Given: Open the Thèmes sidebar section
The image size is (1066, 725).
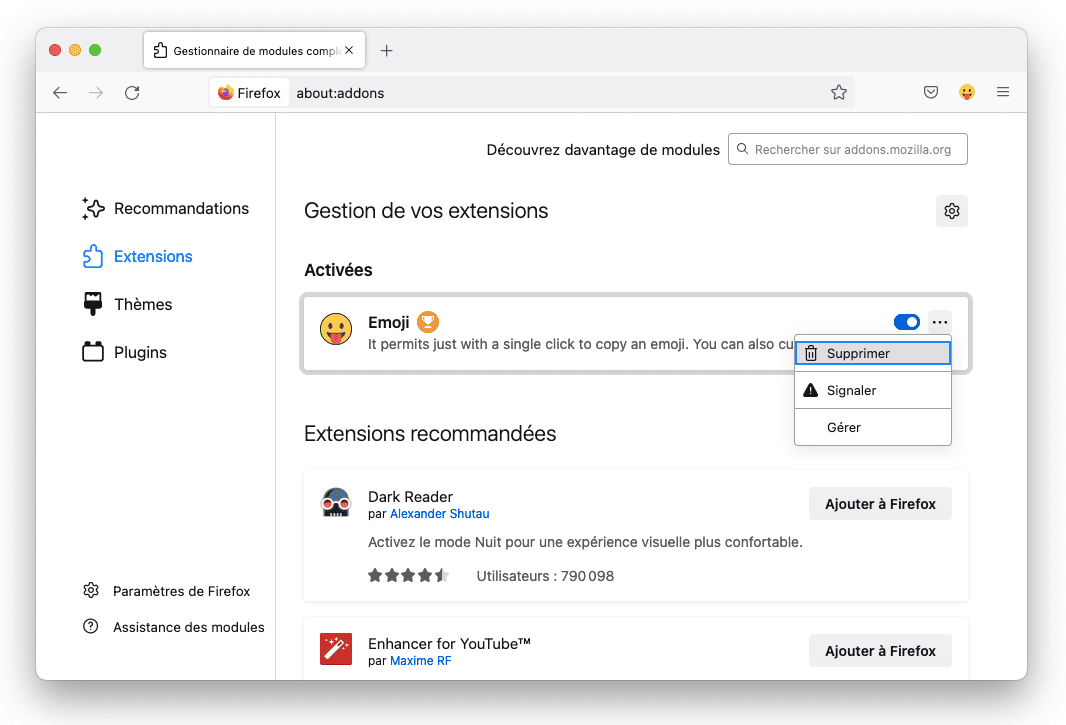Looking at the screenshot, I should [127, 304].
